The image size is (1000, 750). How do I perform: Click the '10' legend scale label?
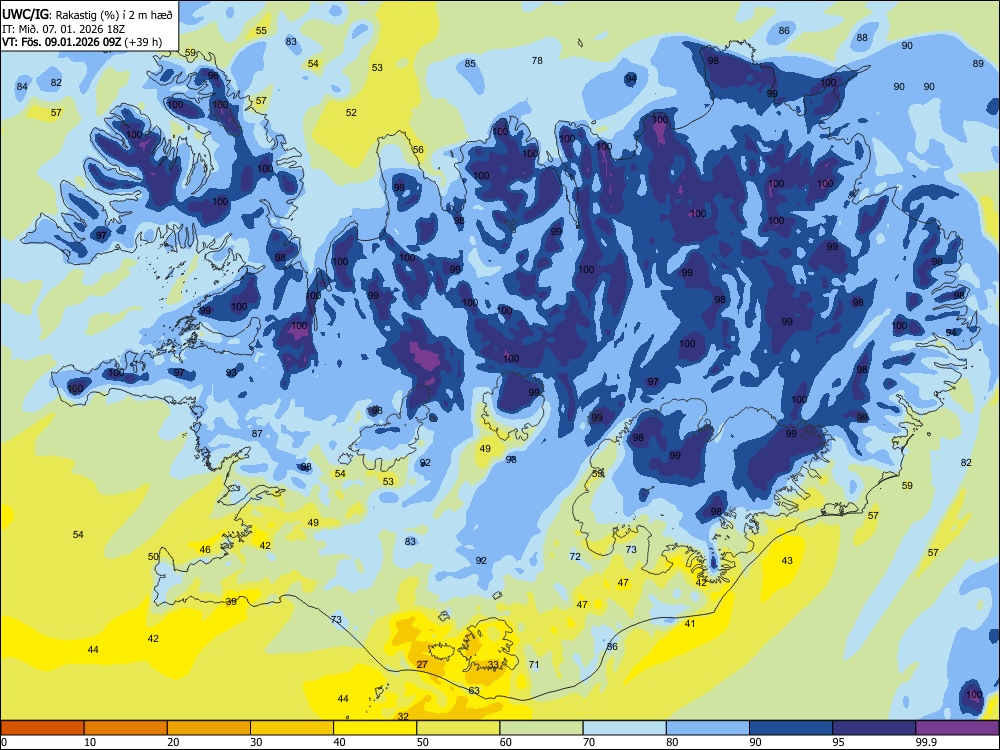(x=90, y=742)
